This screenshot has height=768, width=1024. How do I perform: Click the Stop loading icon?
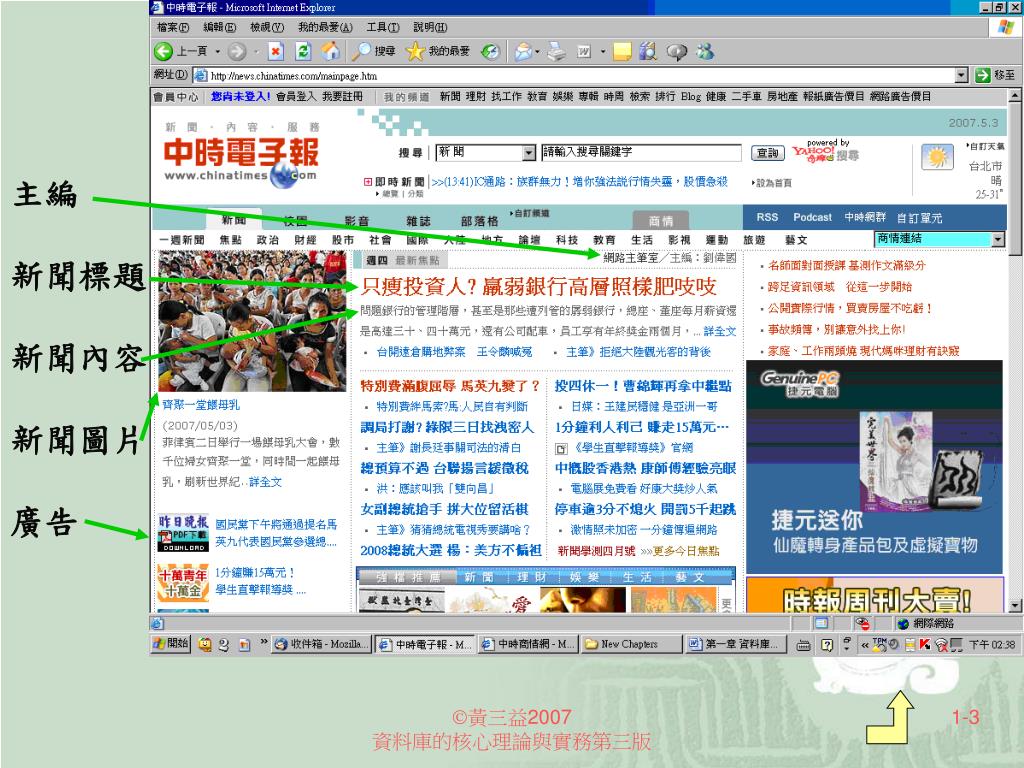point(276,52)
